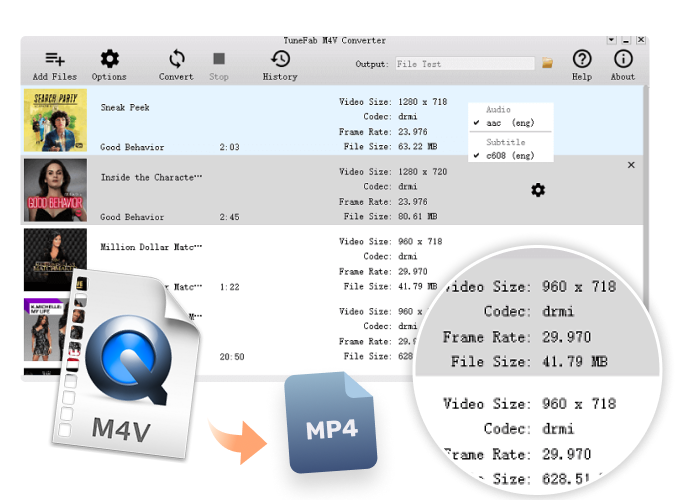The image size is (678, 500).
Task: Click the History label
Action: pos(280,77)
